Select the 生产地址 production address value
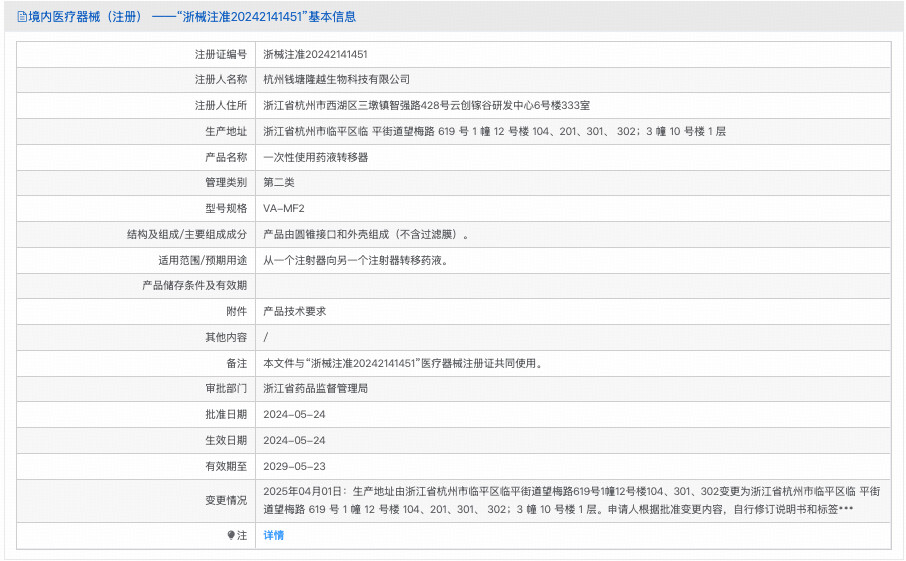 pos(494,131)
